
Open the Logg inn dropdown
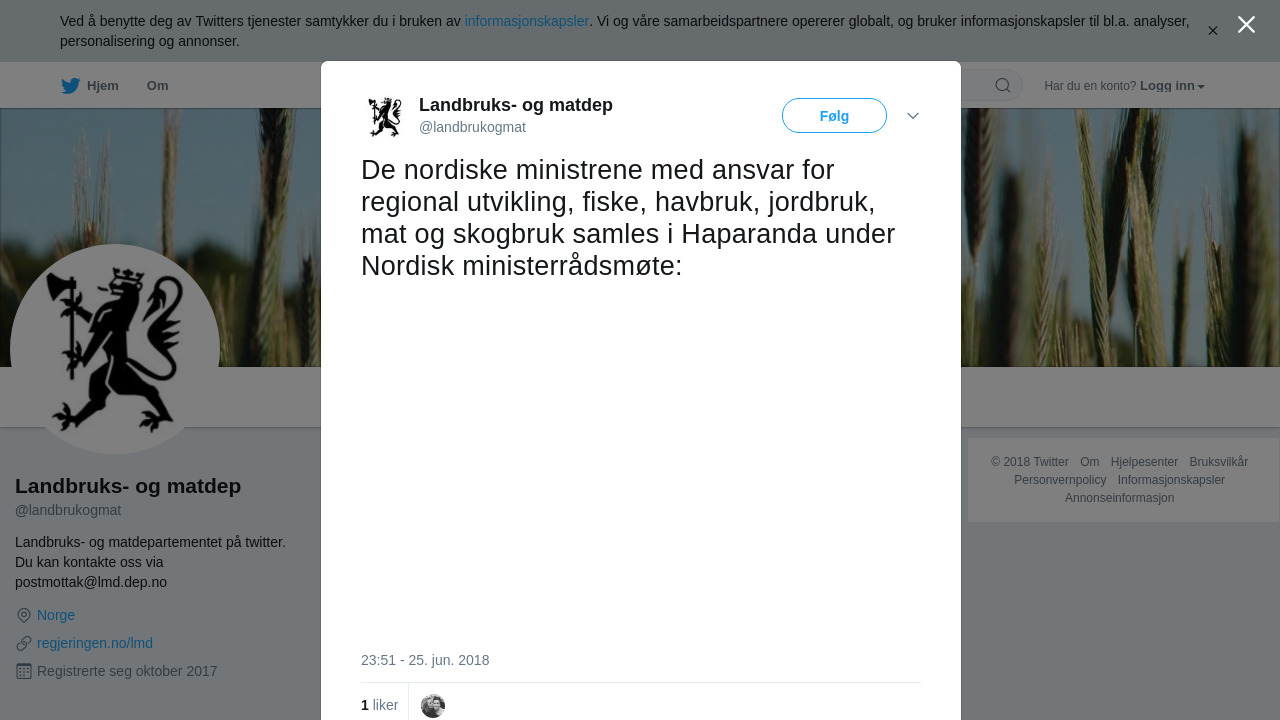coord(1172,86)
